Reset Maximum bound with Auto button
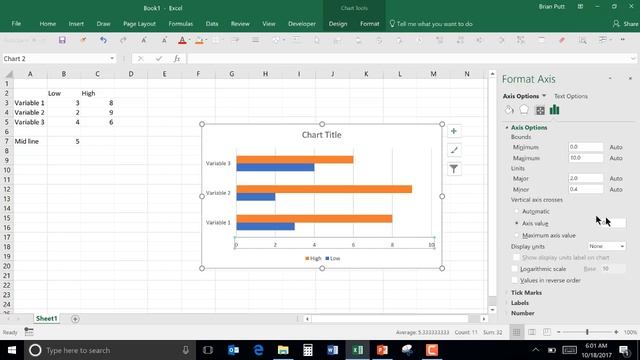 (616, 158)
